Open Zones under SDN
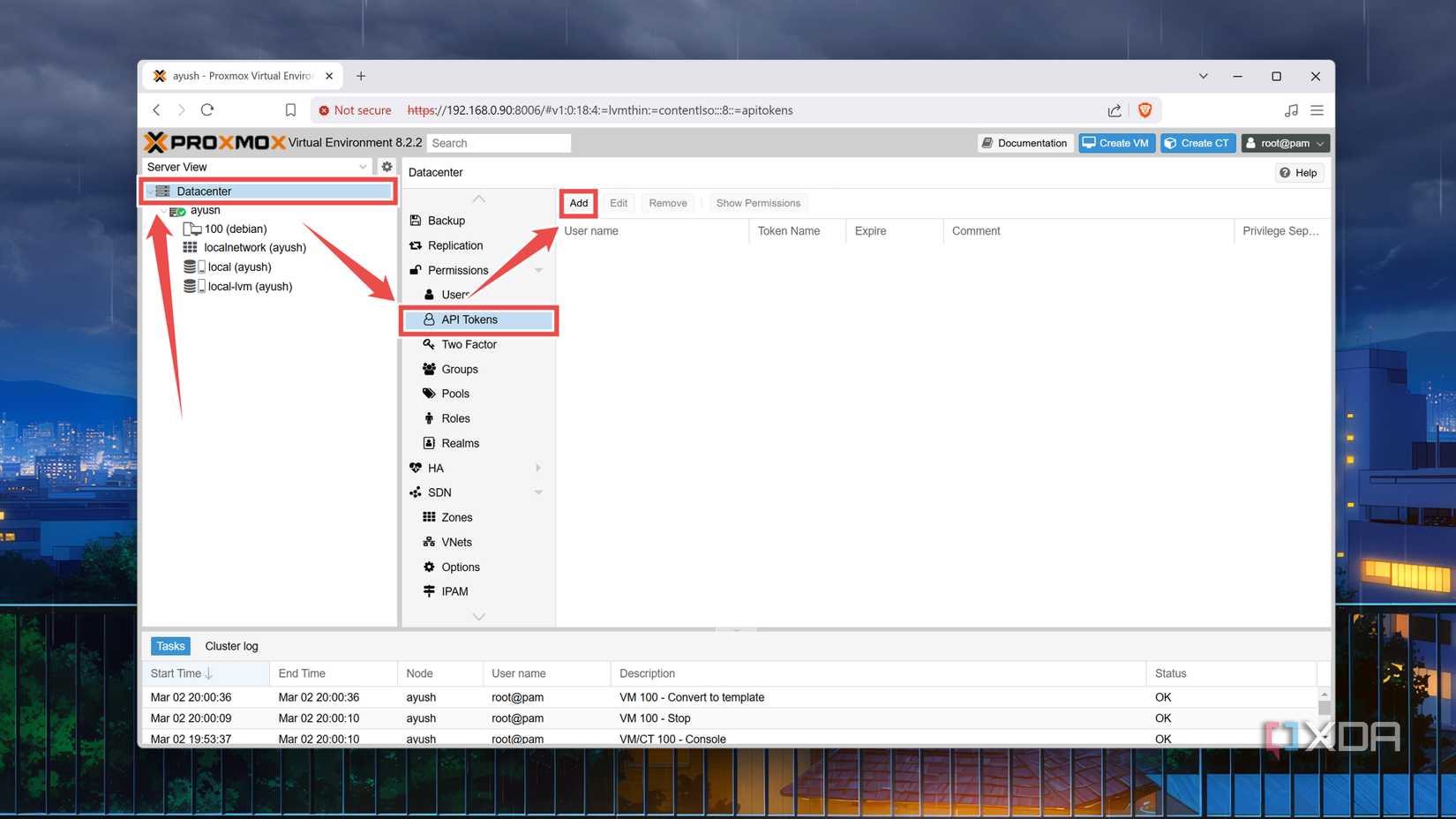Viewport: 1456px width, 819px height. pos(456,517)
